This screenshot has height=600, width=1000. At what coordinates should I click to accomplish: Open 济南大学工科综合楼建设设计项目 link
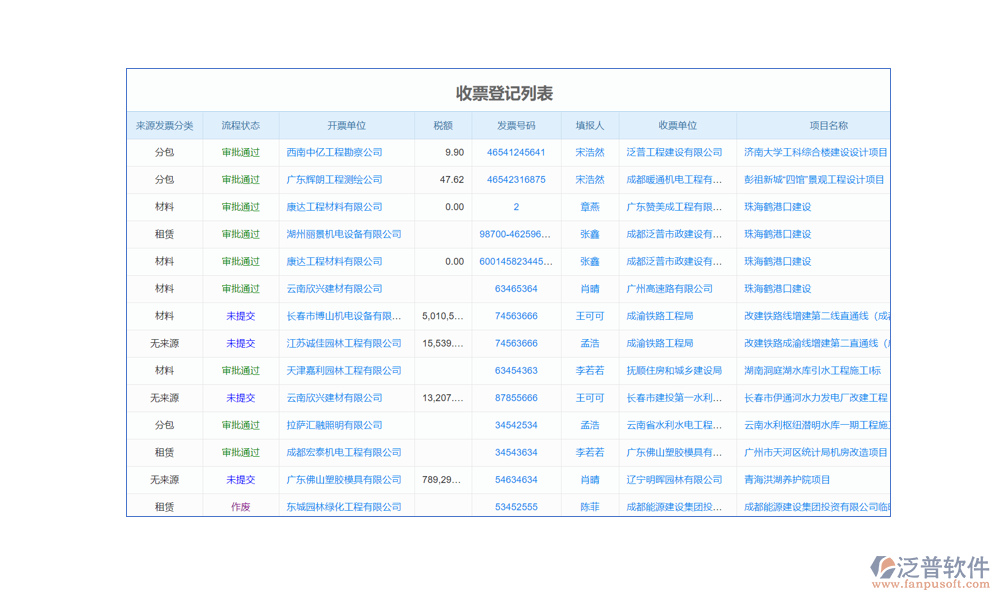pos(815,153)
